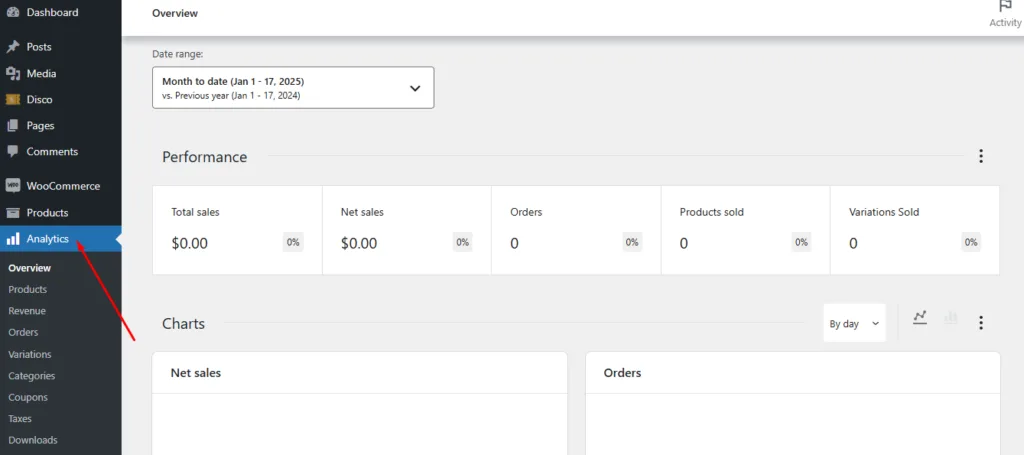Open the Taxes report
Image resolution: width=1024 pixels, height=455 pixels.
[20, 419]
